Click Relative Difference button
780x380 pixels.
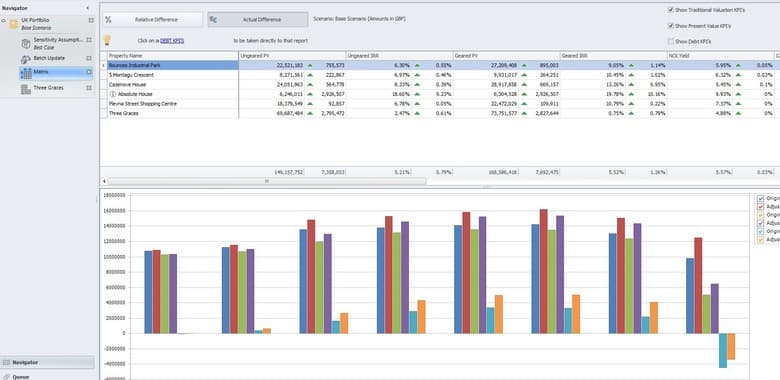153,19
